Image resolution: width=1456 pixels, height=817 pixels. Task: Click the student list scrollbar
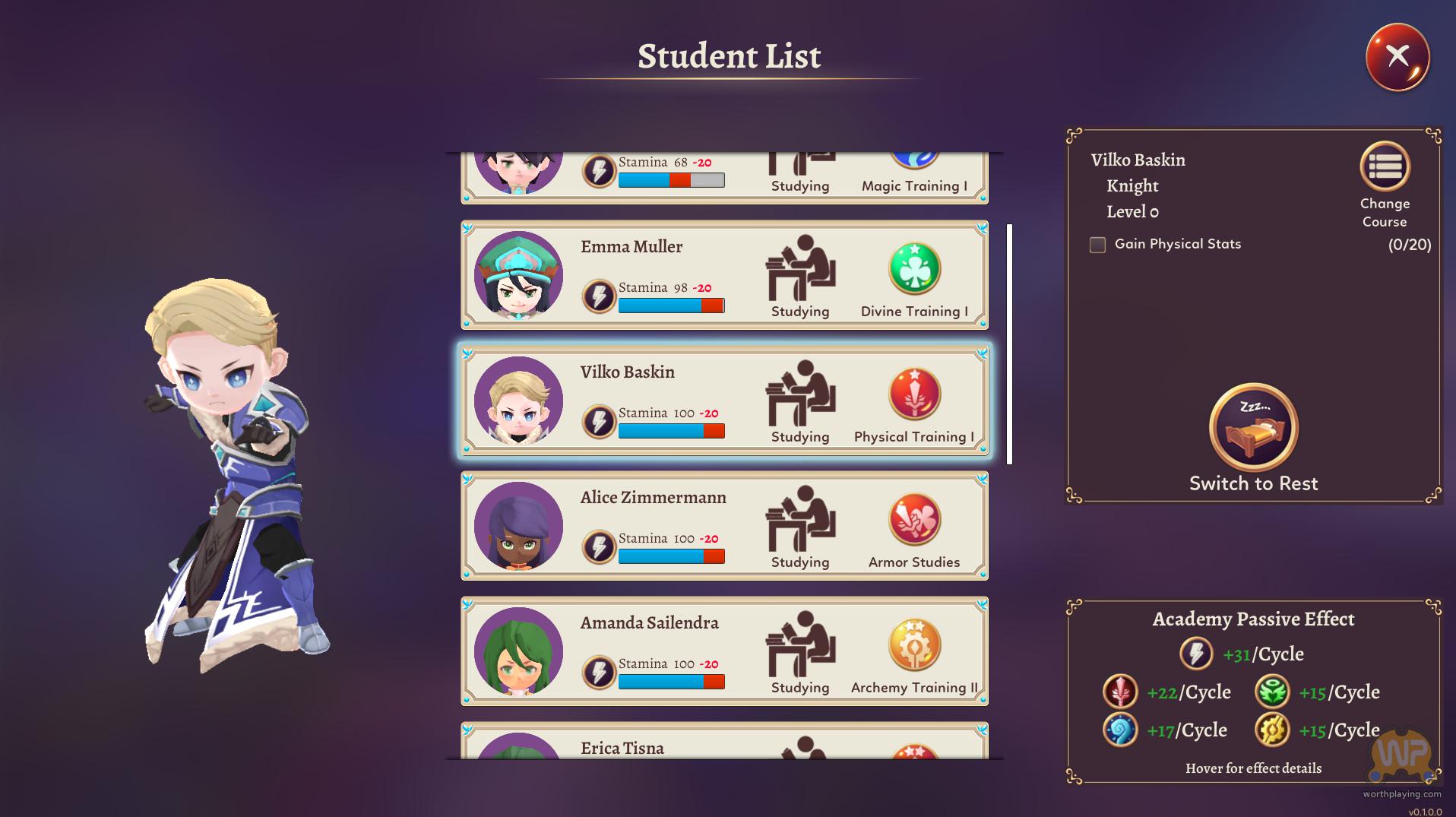coord(1009,344)
